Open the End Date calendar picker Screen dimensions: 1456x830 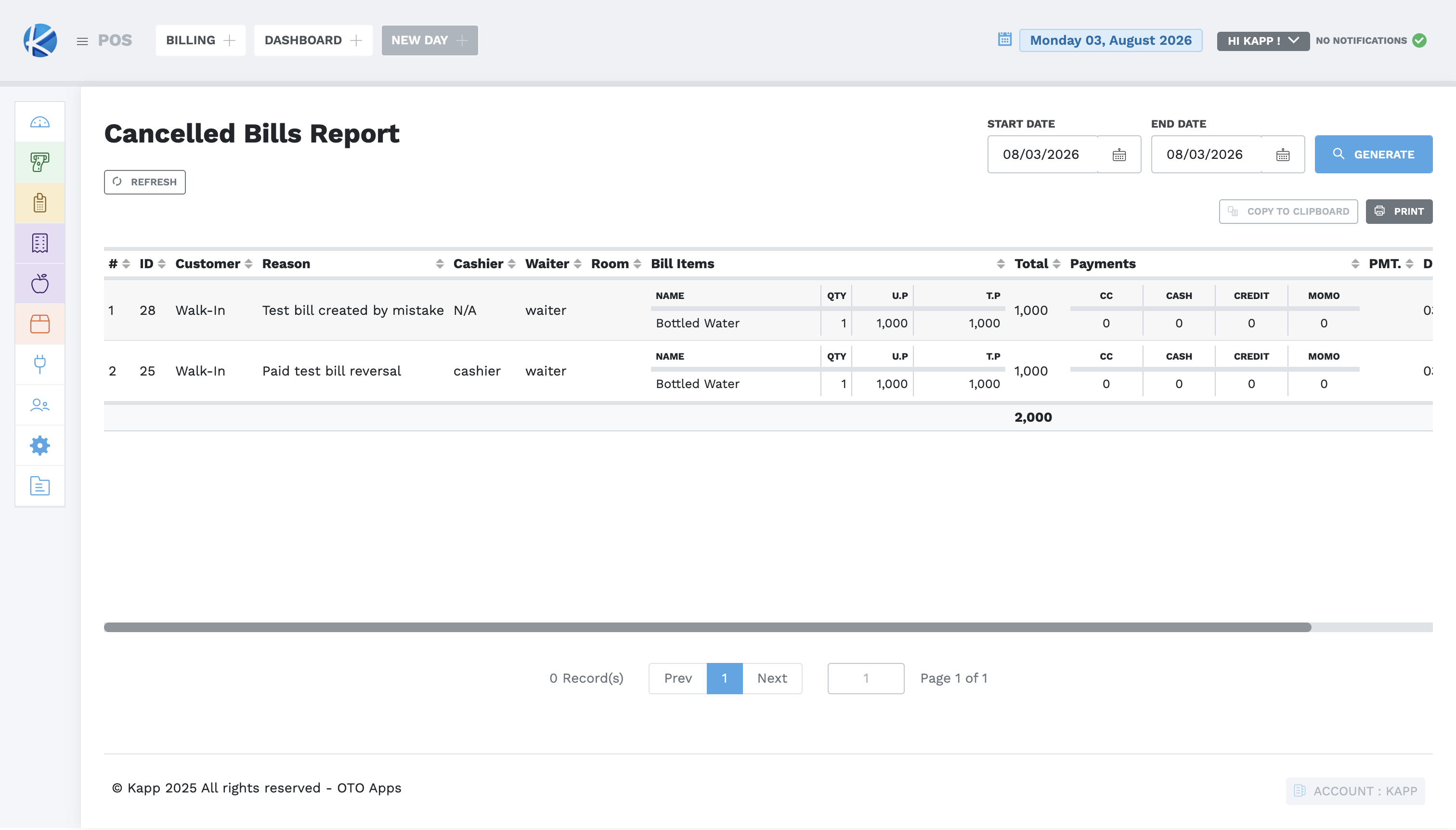point(1283,155)
